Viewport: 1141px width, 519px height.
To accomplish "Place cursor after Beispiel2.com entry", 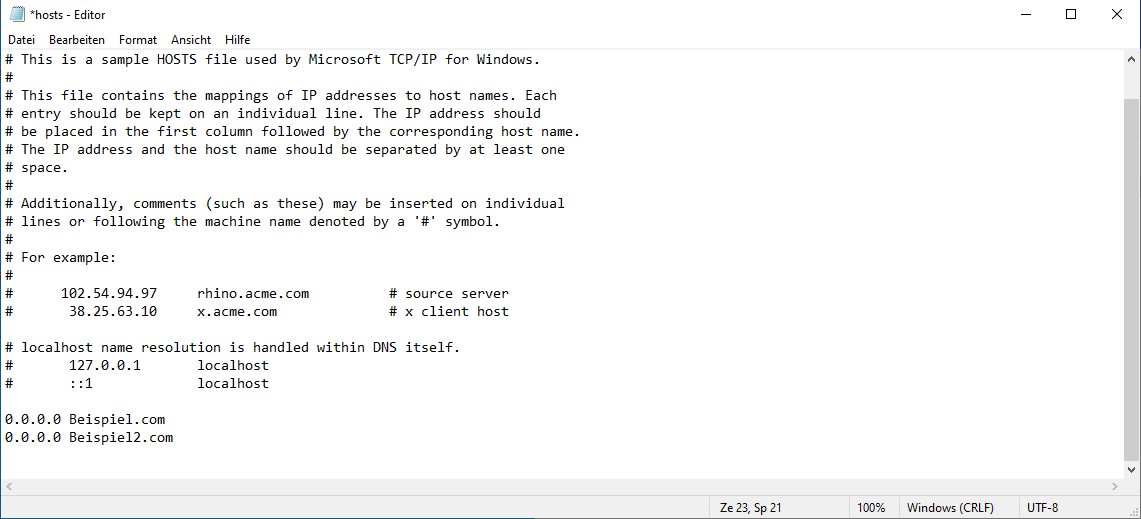I will coord(175,437).
